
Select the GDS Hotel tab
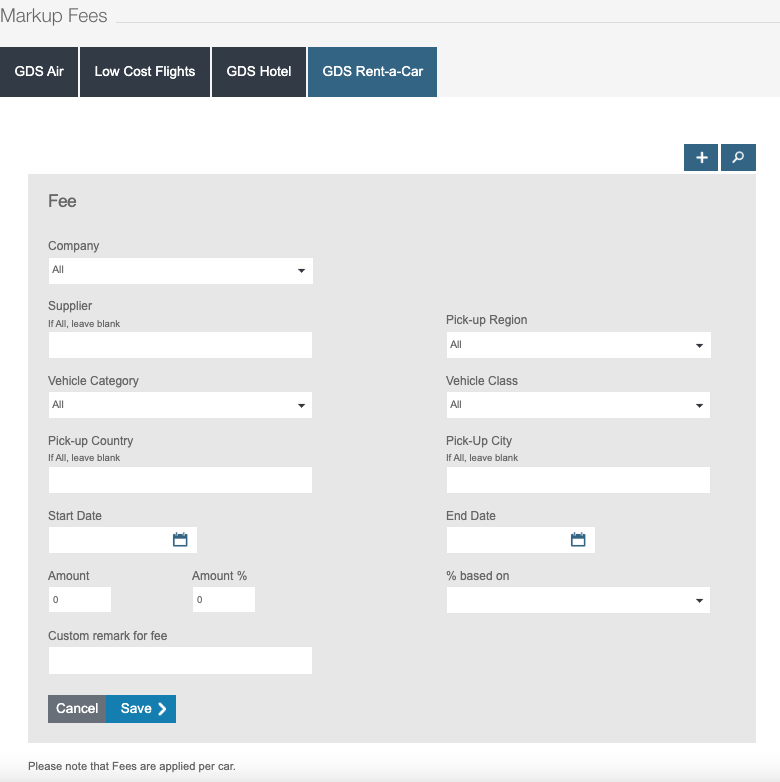(x=259, y=72)
